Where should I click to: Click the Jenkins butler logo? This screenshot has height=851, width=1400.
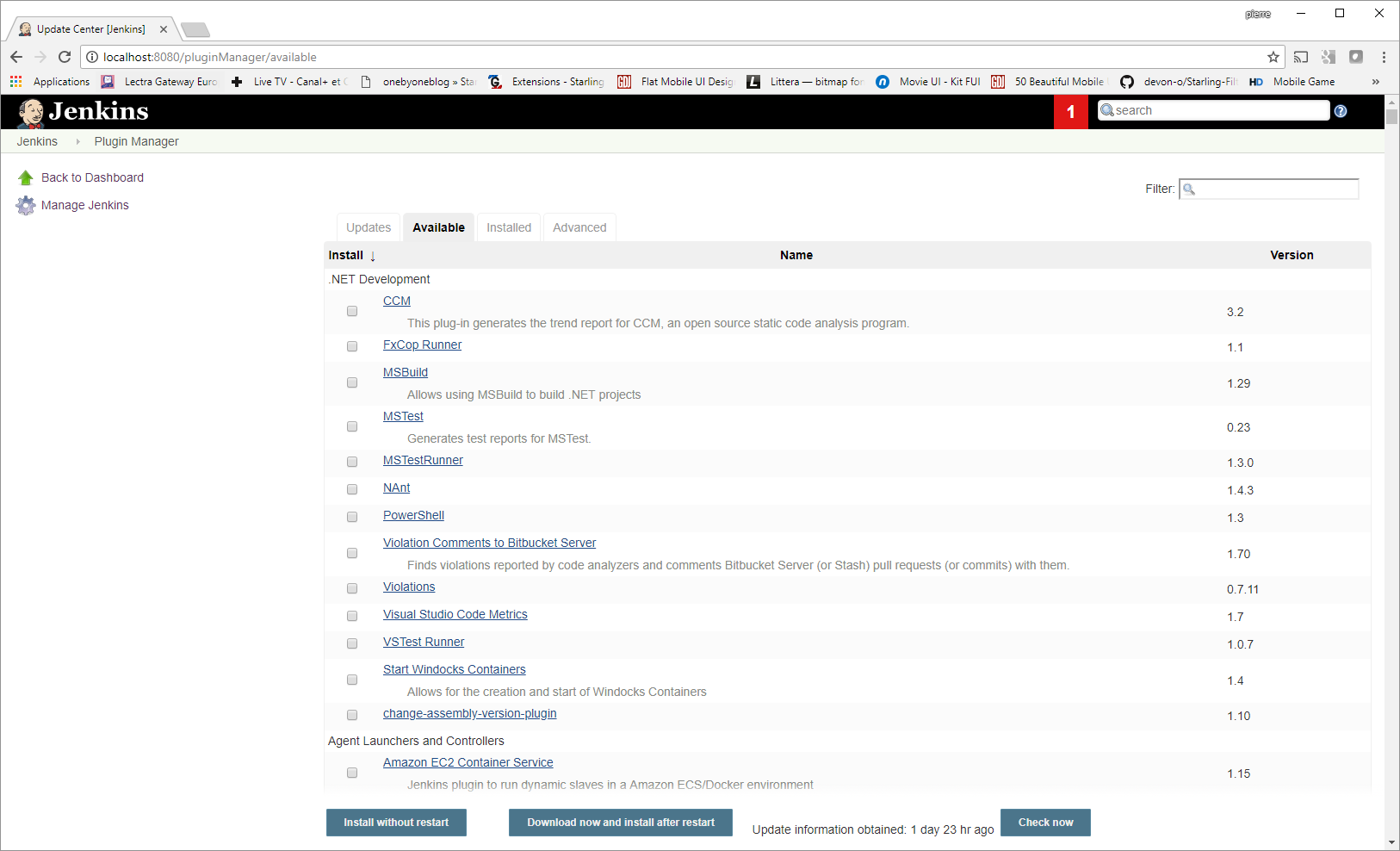pos(31,113)
